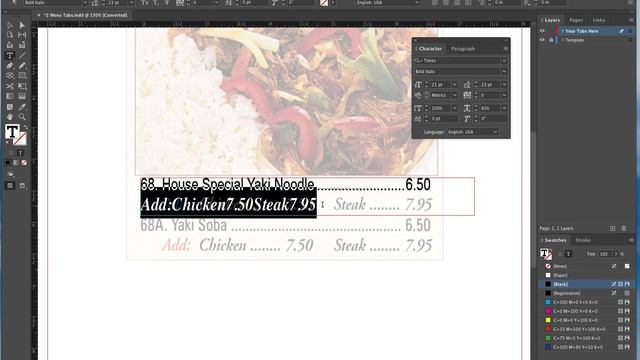Click the Create new layer icon
Viewport: 640px width, 360px height.
[x=612, y=229]
